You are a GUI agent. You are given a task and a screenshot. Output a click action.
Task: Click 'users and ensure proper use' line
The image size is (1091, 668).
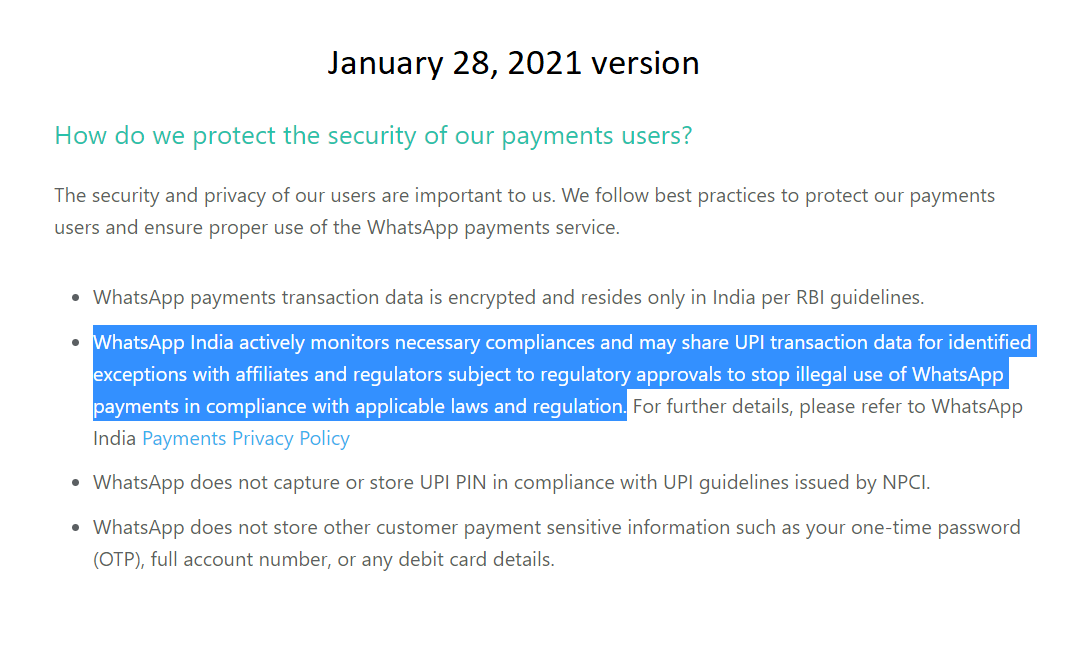point(337,228)
